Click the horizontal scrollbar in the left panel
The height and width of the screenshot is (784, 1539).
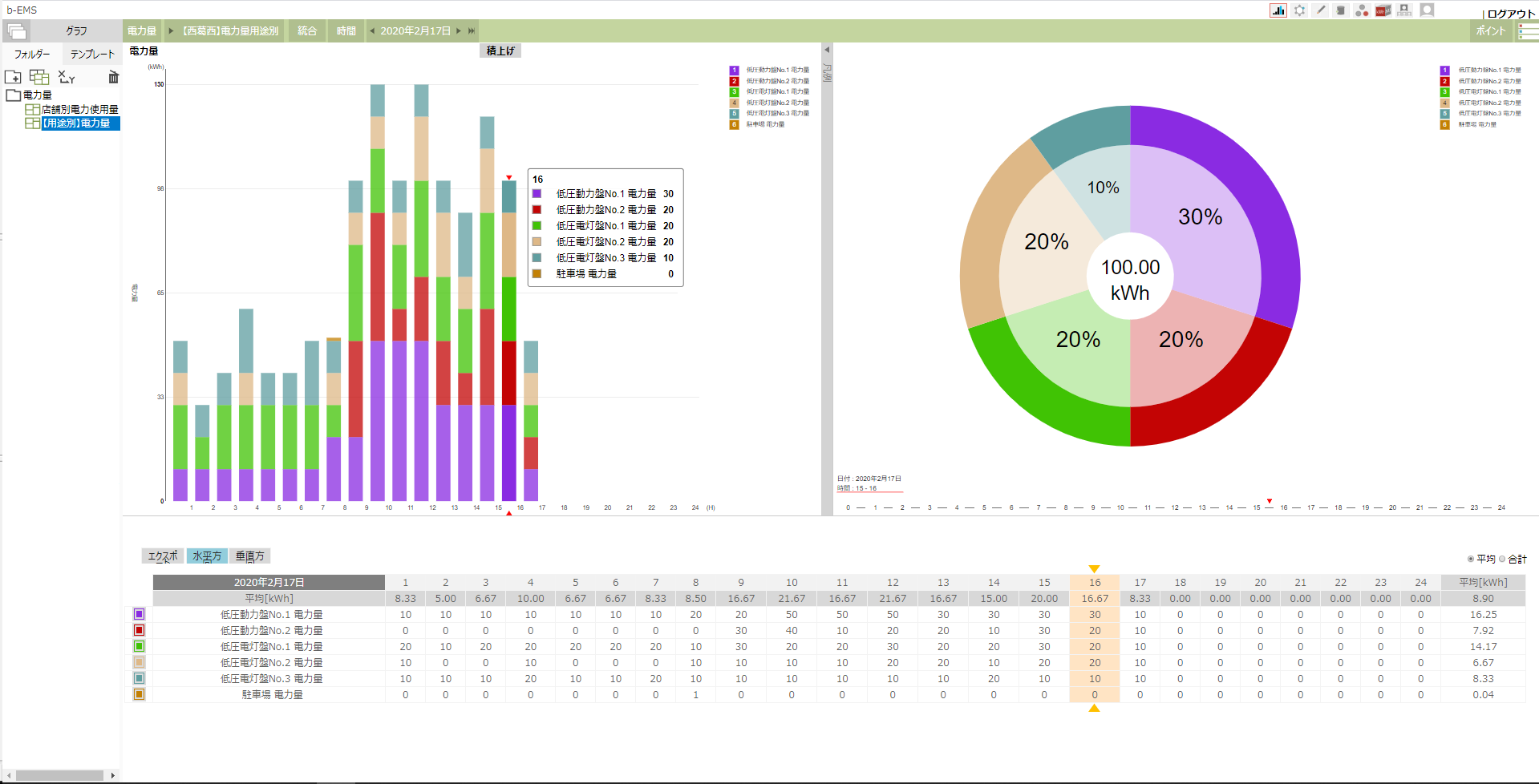click(x=60, y=775)
